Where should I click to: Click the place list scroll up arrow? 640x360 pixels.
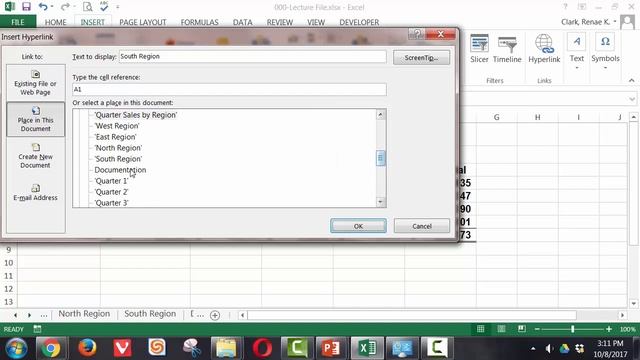click(x=380, y=115)
